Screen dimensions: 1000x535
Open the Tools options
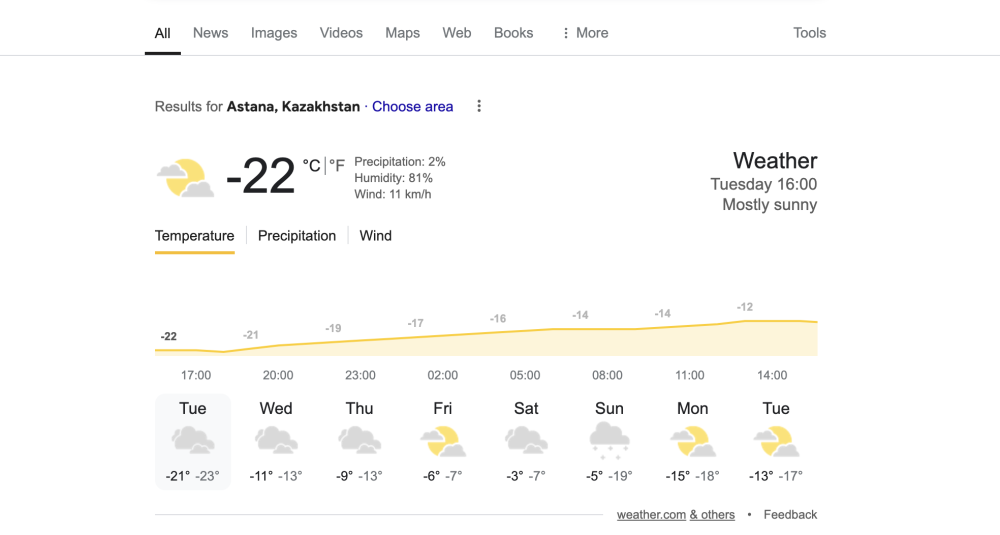click(809, 33)
